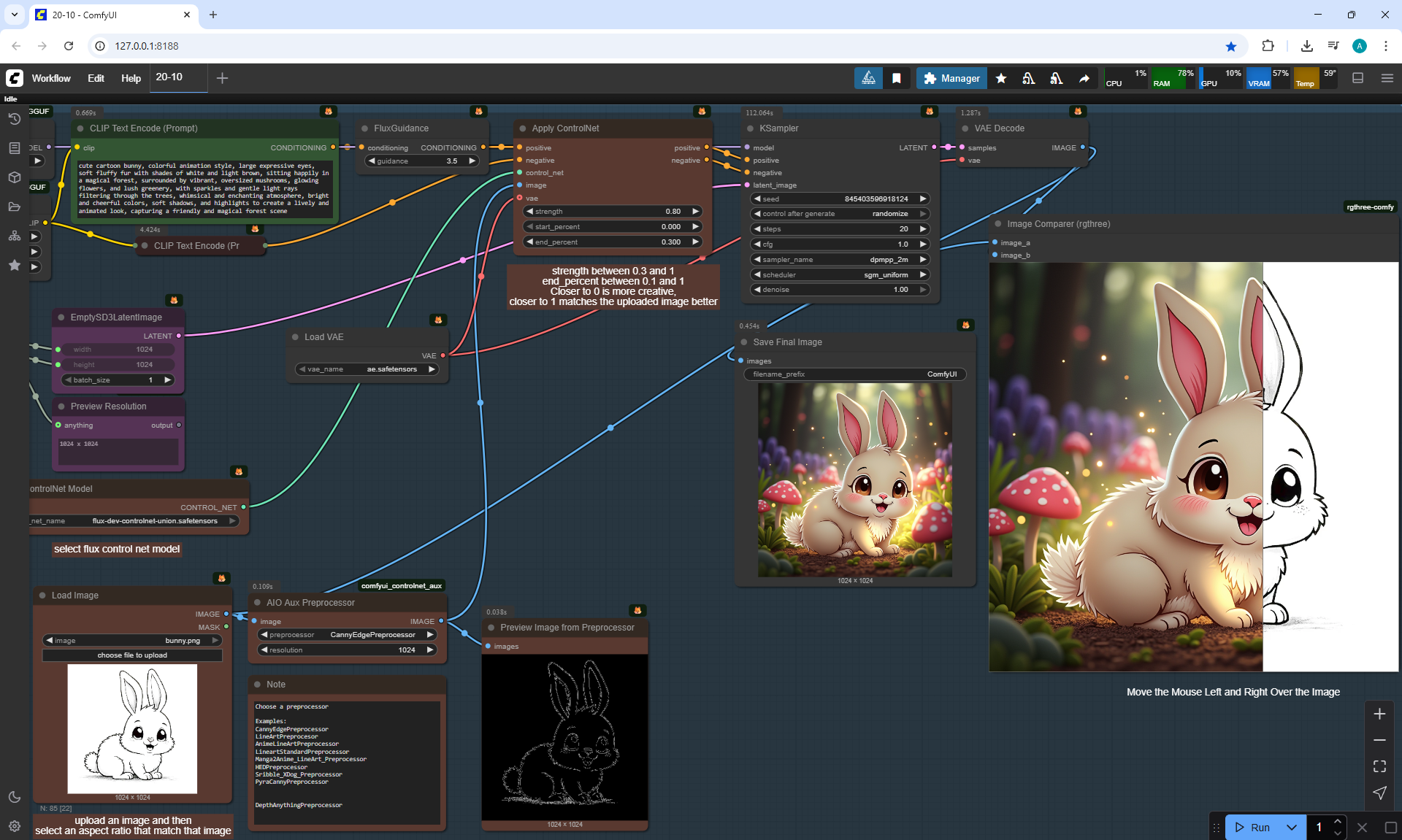Open the workflows folder sidebar icon
1402x840 pixels.
(x=14, y=207)
